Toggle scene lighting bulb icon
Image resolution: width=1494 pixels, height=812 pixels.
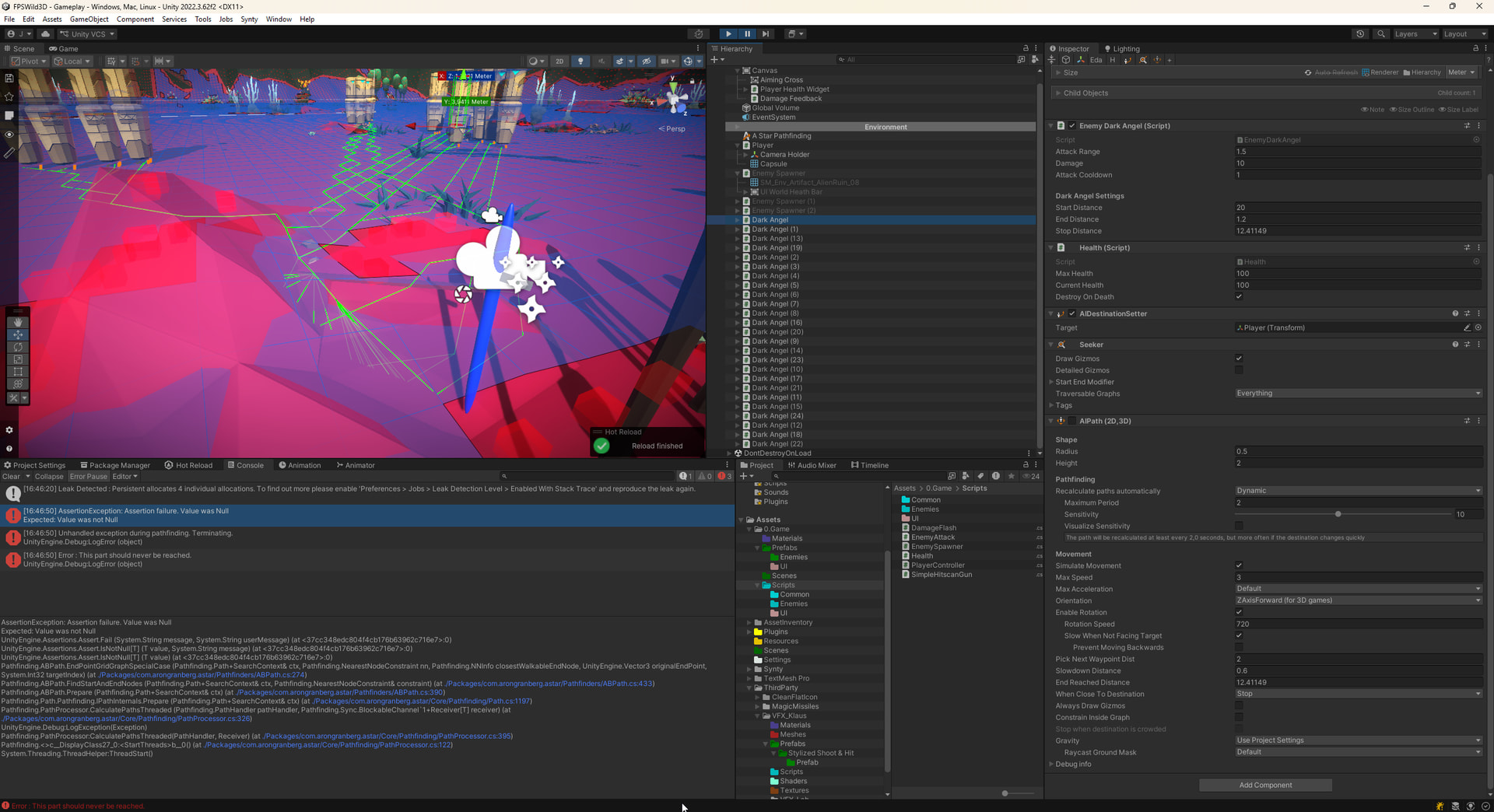point(580,61)
